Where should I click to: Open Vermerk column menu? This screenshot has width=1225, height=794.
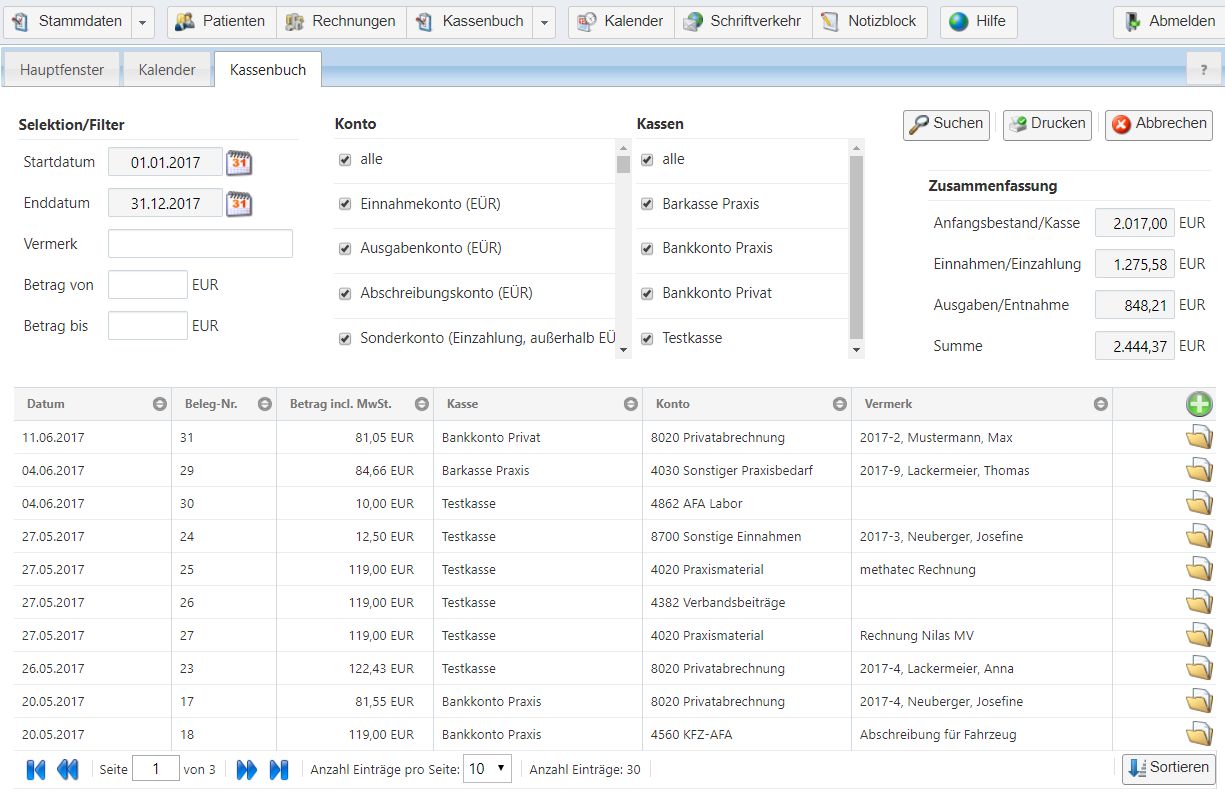[x=1100, y=404]
